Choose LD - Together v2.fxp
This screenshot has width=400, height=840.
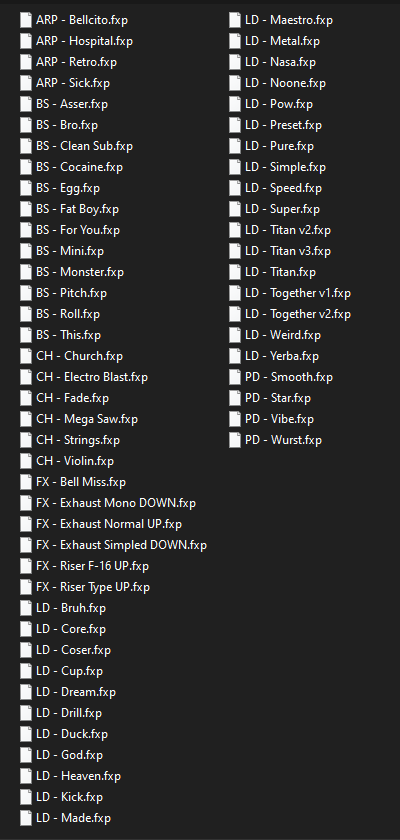coord(298,314)
